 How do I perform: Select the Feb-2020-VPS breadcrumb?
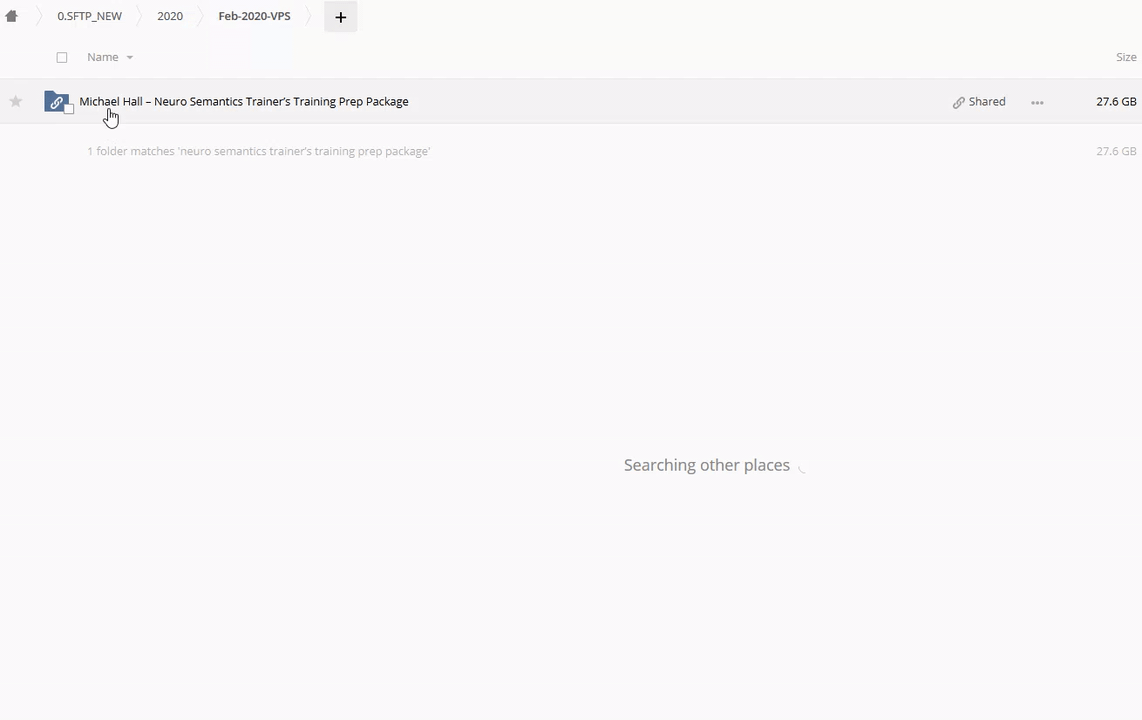point(254,16)
